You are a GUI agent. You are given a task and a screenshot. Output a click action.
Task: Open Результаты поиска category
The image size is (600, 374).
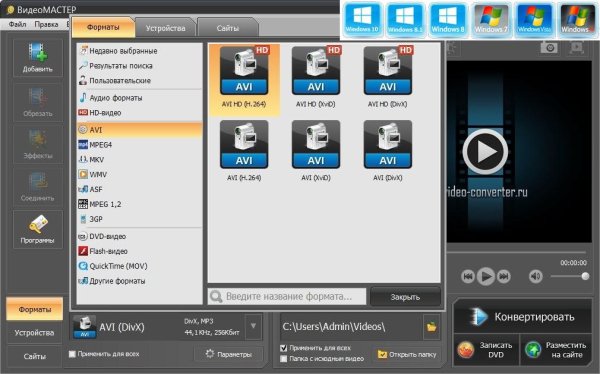[139, 66]
